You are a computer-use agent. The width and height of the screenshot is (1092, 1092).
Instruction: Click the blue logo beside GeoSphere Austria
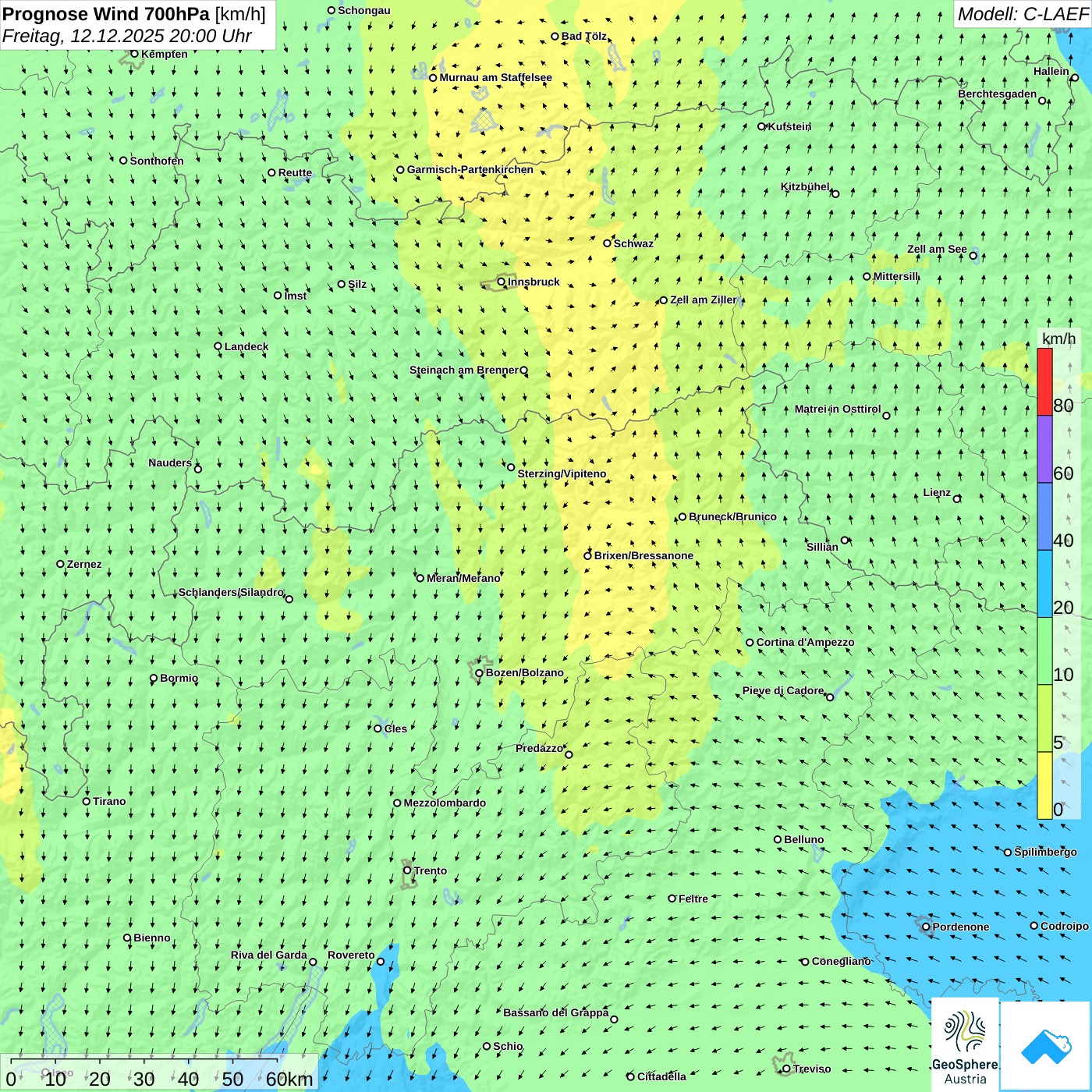(1045, 1046)
